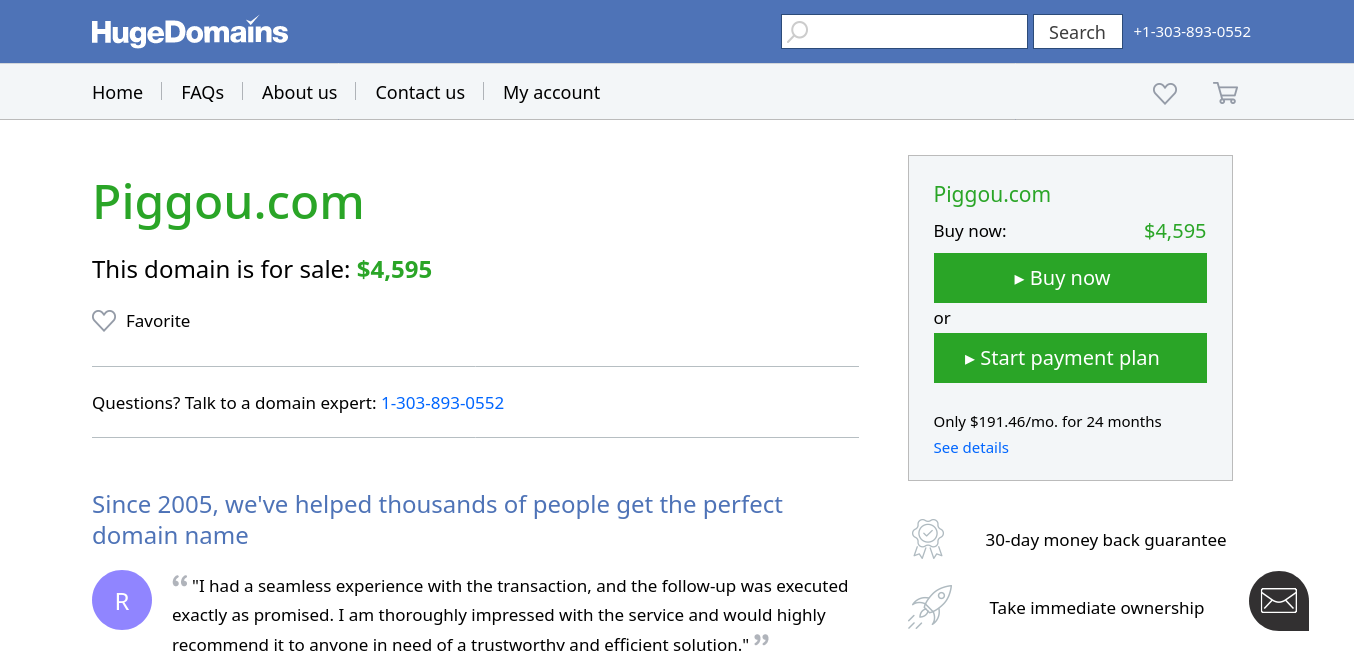The width and height of the screenshot is (1366, 651).
Task: Call domain expert at 1-303-893-0552 link
Action: click(x=442, y=403)
